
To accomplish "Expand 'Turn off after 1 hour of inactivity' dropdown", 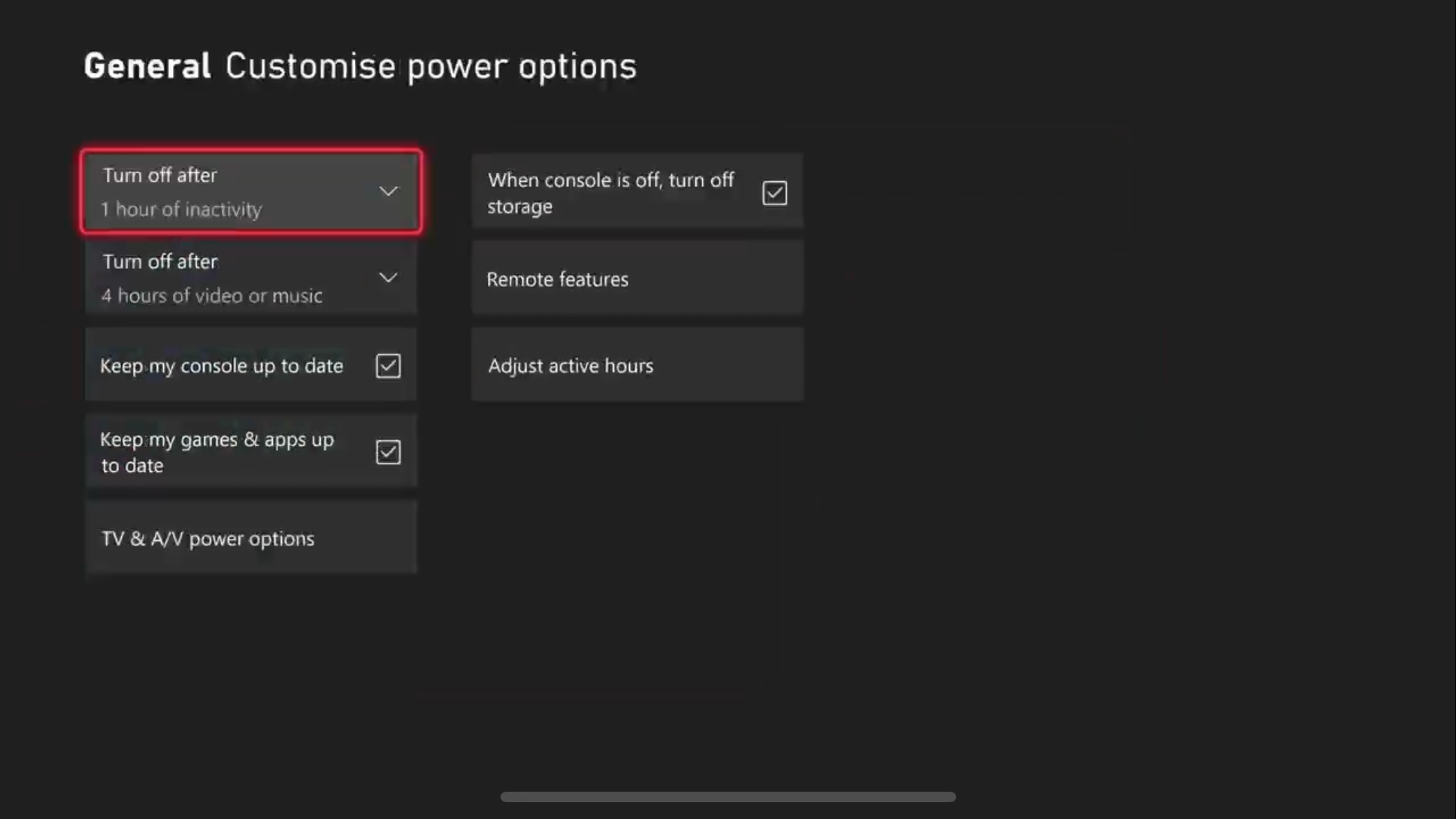I will (x=388, y=190).
